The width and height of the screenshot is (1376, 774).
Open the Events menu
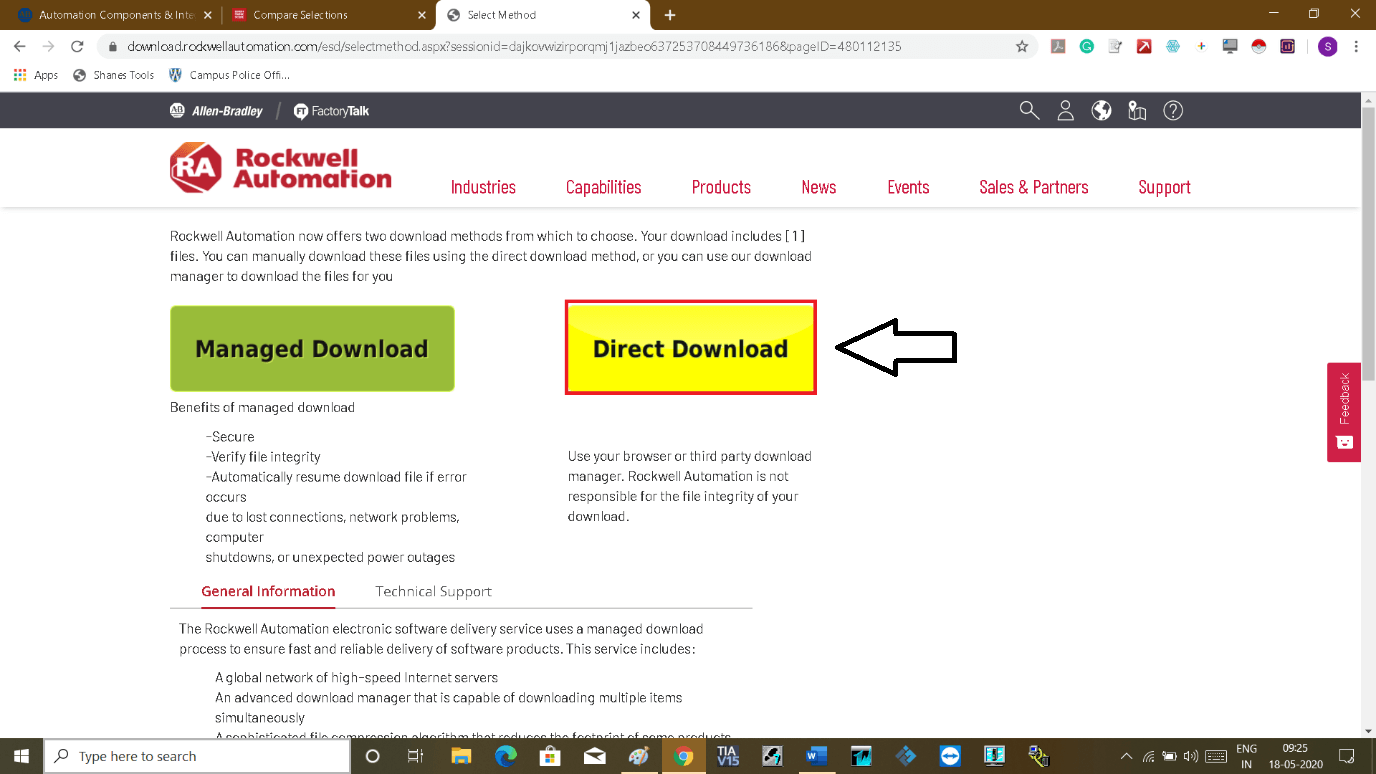(908, 187)
